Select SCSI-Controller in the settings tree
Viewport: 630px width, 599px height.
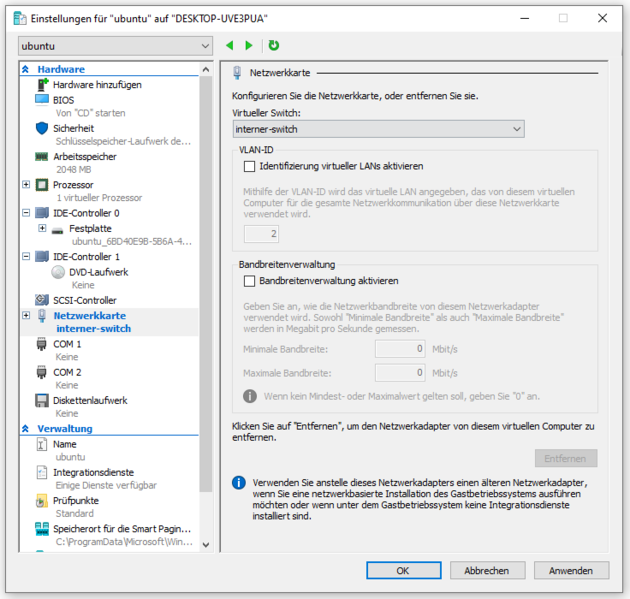tap(84, 300)
